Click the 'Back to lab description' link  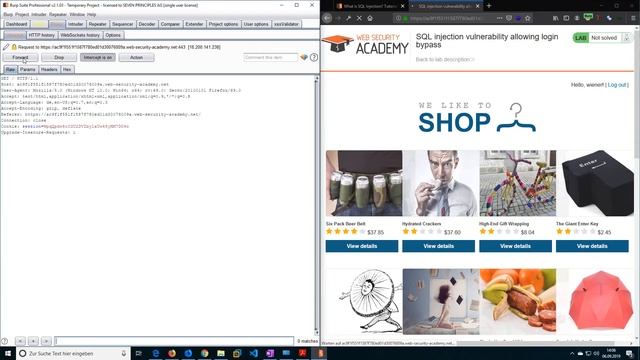pos(445,60)
